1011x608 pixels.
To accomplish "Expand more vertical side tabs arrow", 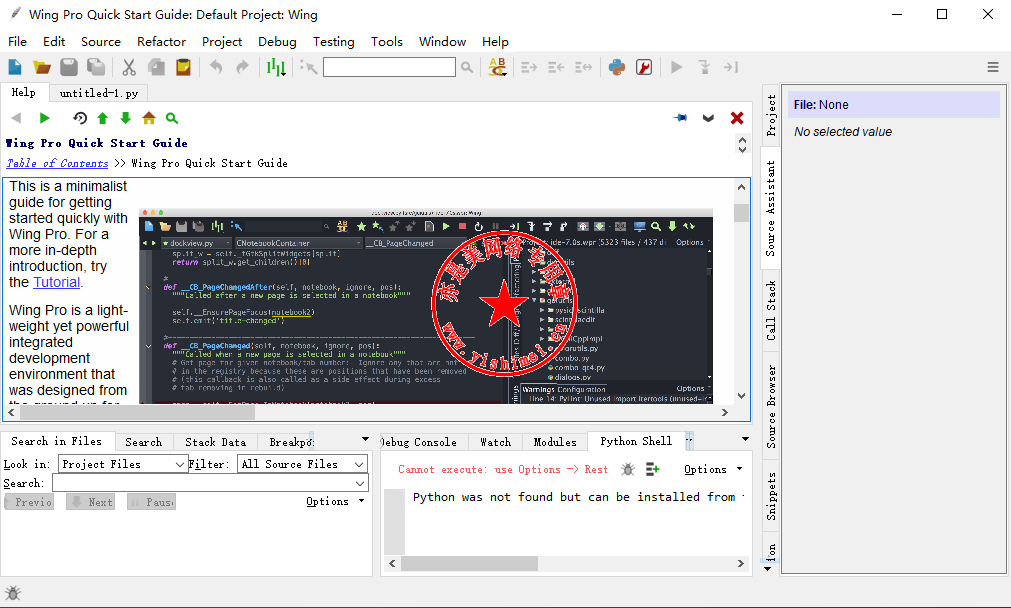I will 767,569.
